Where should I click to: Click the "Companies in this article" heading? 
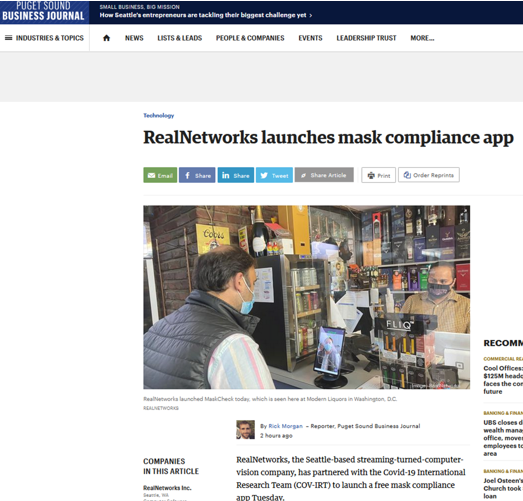[x=171, y=466]
